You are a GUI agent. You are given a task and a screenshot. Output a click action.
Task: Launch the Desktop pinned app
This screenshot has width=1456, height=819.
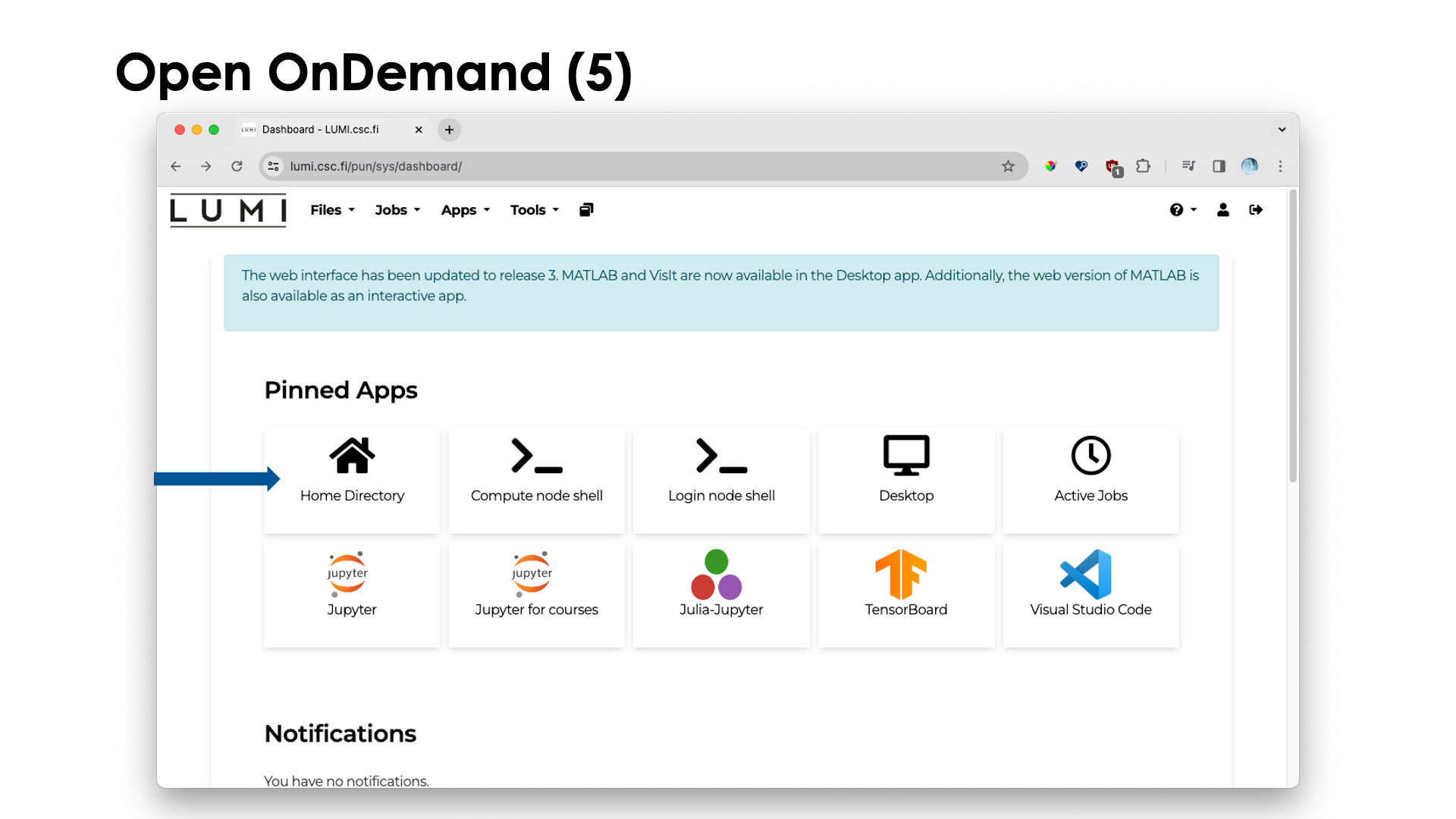(906, 480)
